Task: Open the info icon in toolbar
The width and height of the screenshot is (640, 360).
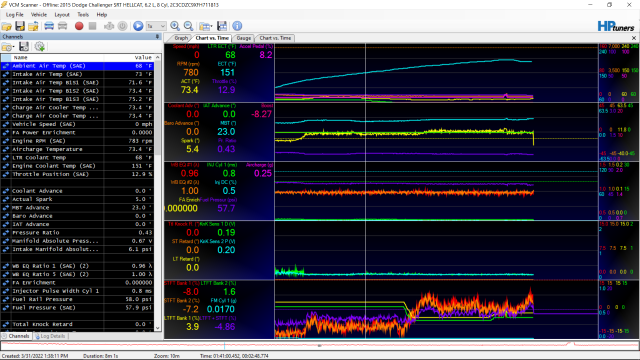Action: 237,26
